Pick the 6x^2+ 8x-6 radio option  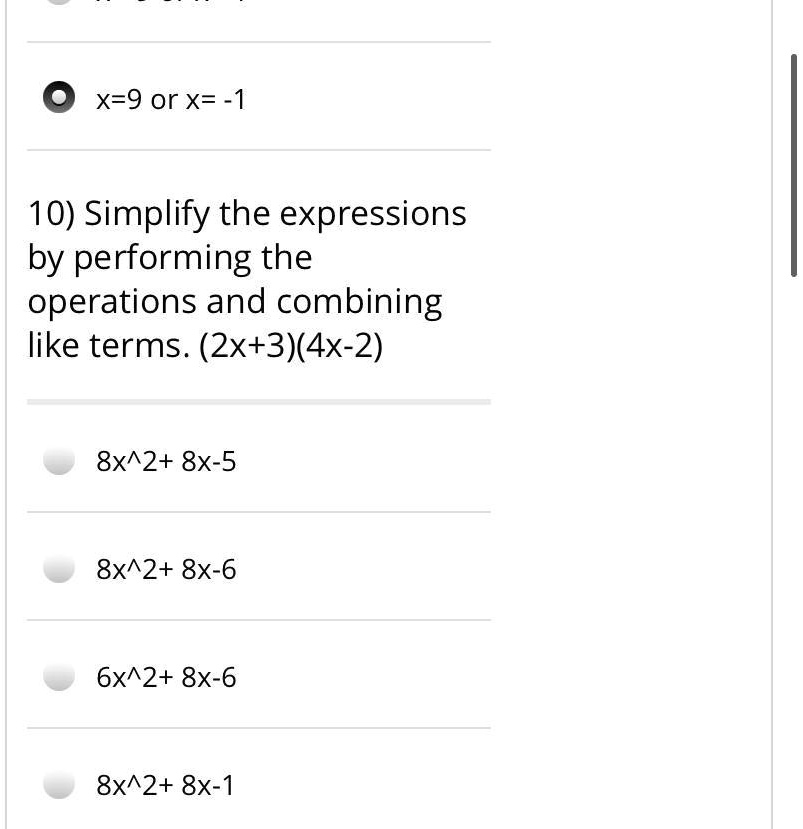click(x=60, y=677)
